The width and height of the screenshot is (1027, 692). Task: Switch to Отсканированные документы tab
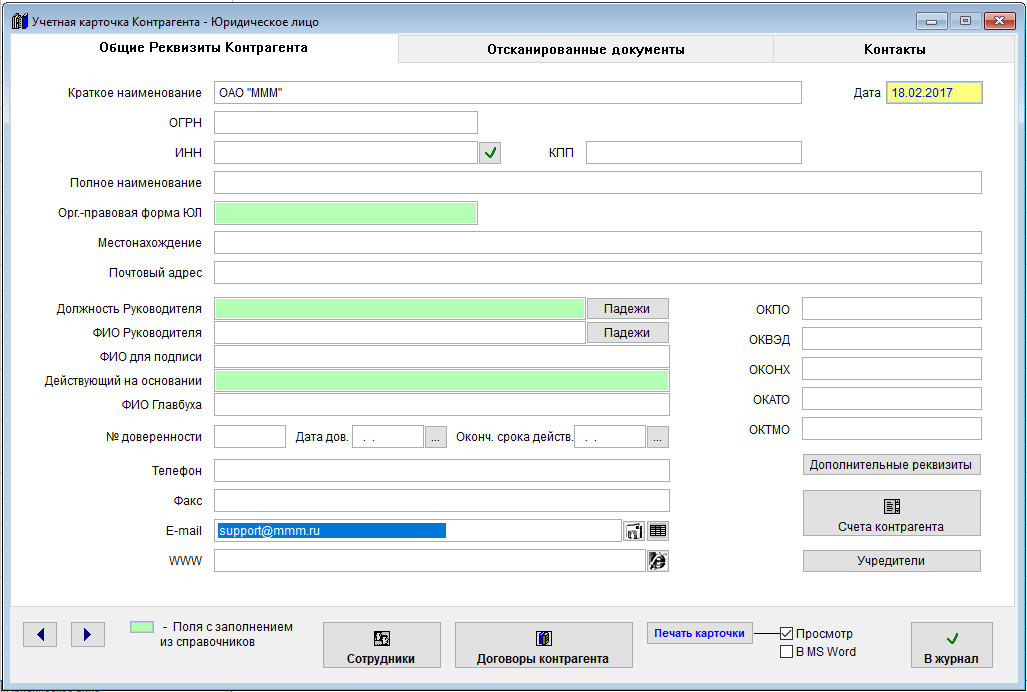585,49
